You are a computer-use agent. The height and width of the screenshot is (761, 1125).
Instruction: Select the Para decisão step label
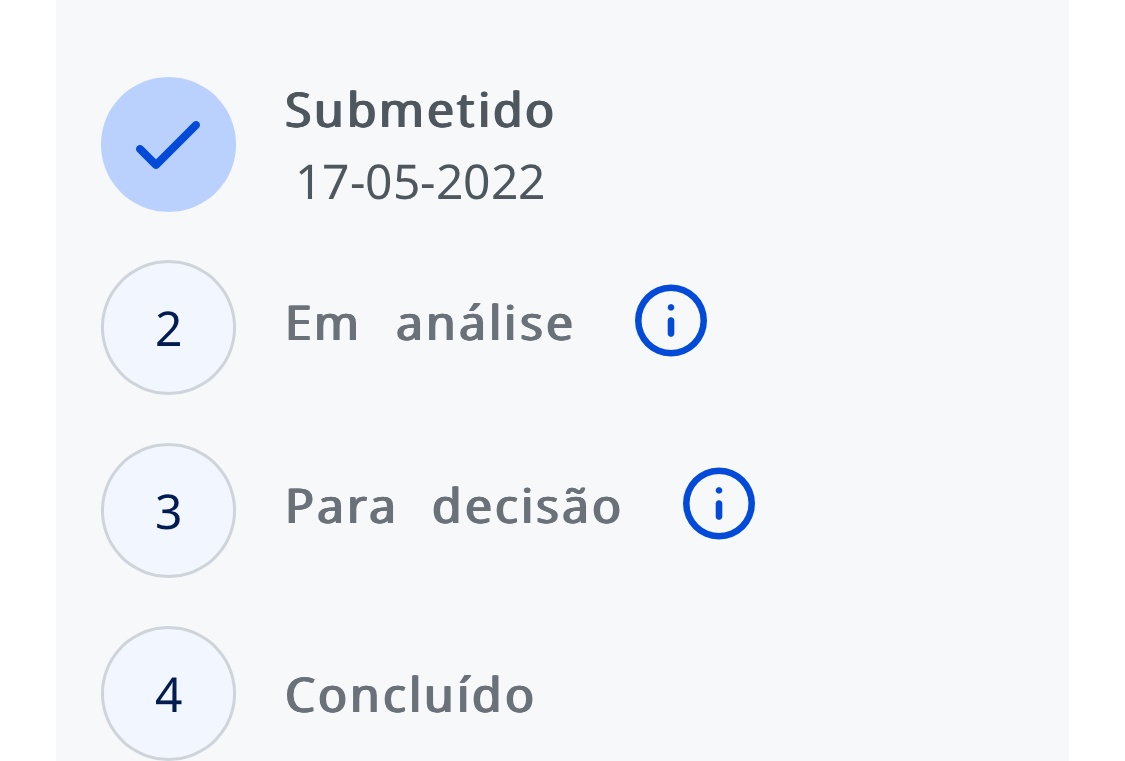pos(453,506)
